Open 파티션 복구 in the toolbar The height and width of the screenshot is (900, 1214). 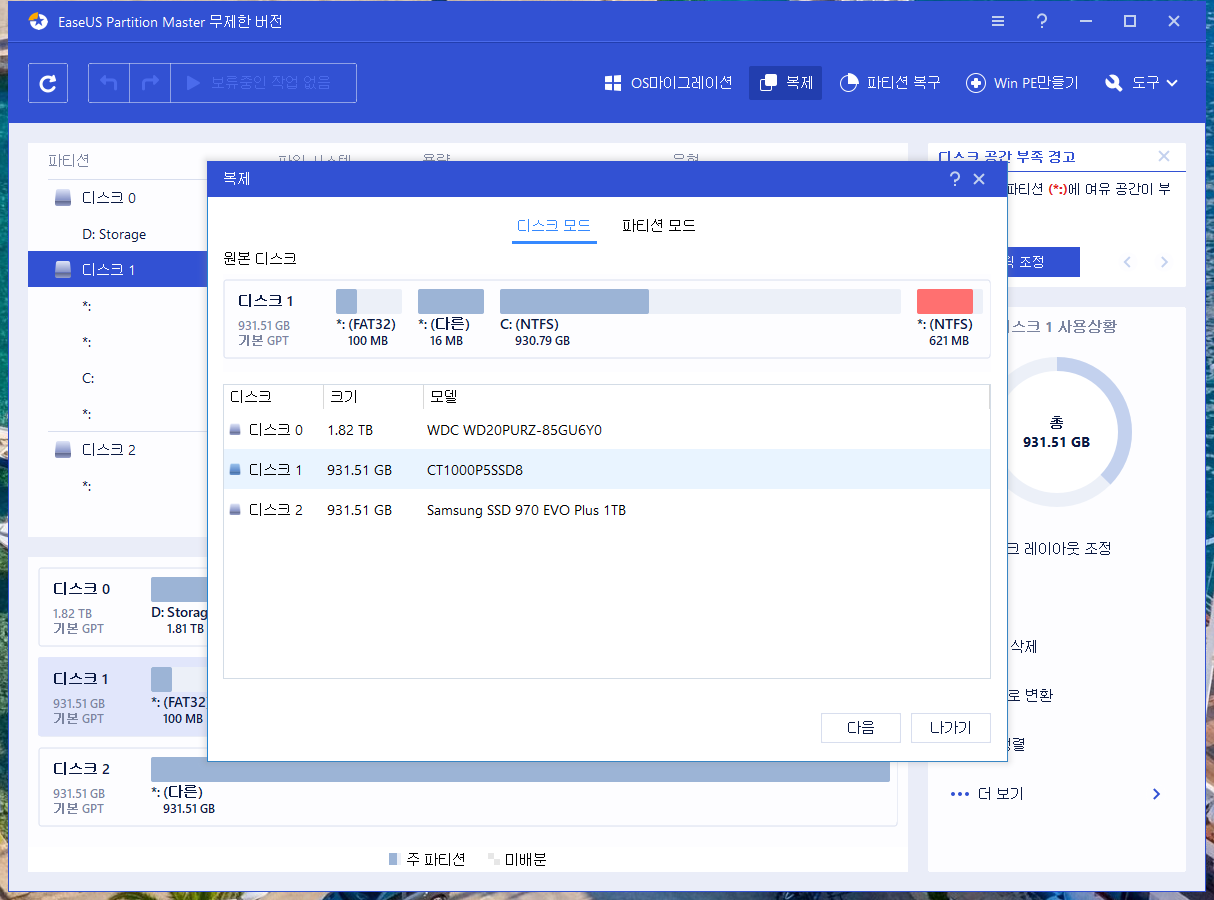pyautogui.click(x=889, y=83)
